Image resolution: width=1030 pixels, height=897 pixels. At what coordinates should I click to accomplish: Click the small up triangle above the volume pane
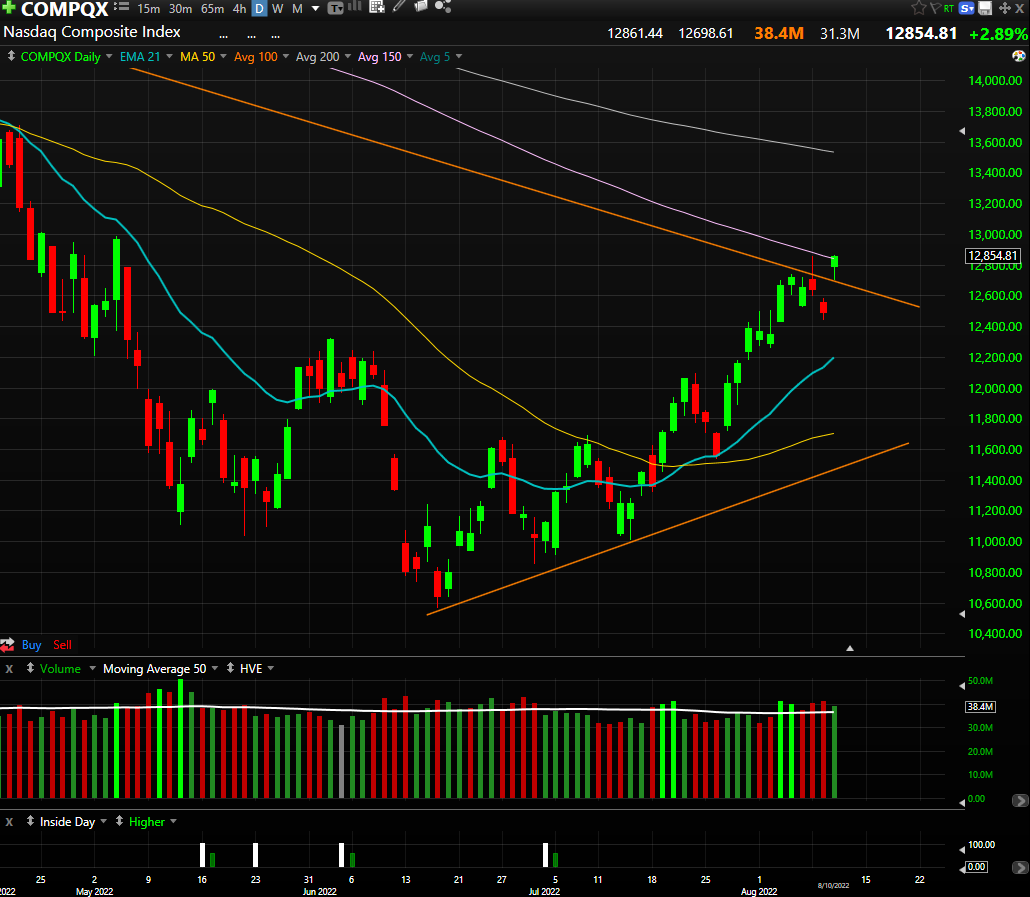849,648
